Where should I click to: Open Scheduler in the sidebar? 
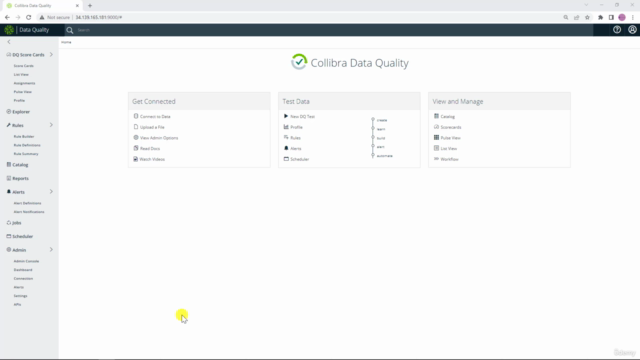click(20, 236)
